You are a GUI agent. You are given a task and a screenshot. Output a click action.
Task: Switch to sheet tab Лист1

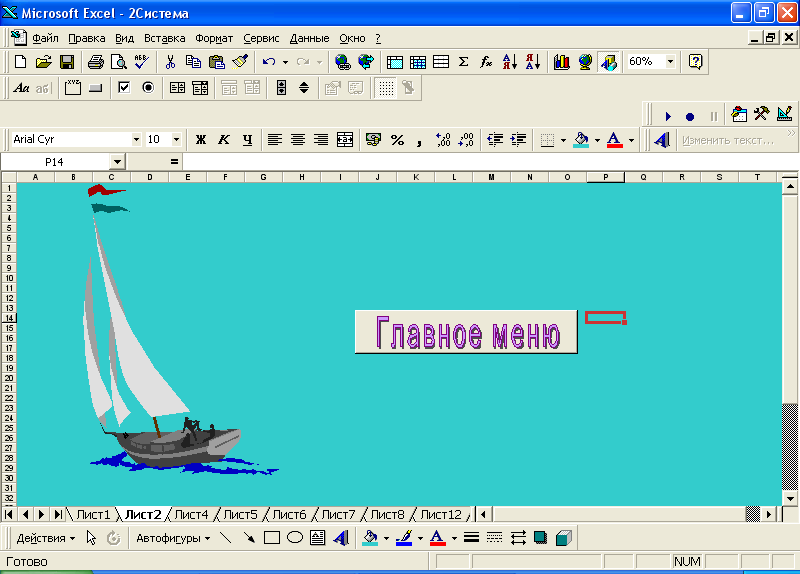[93, 514]
